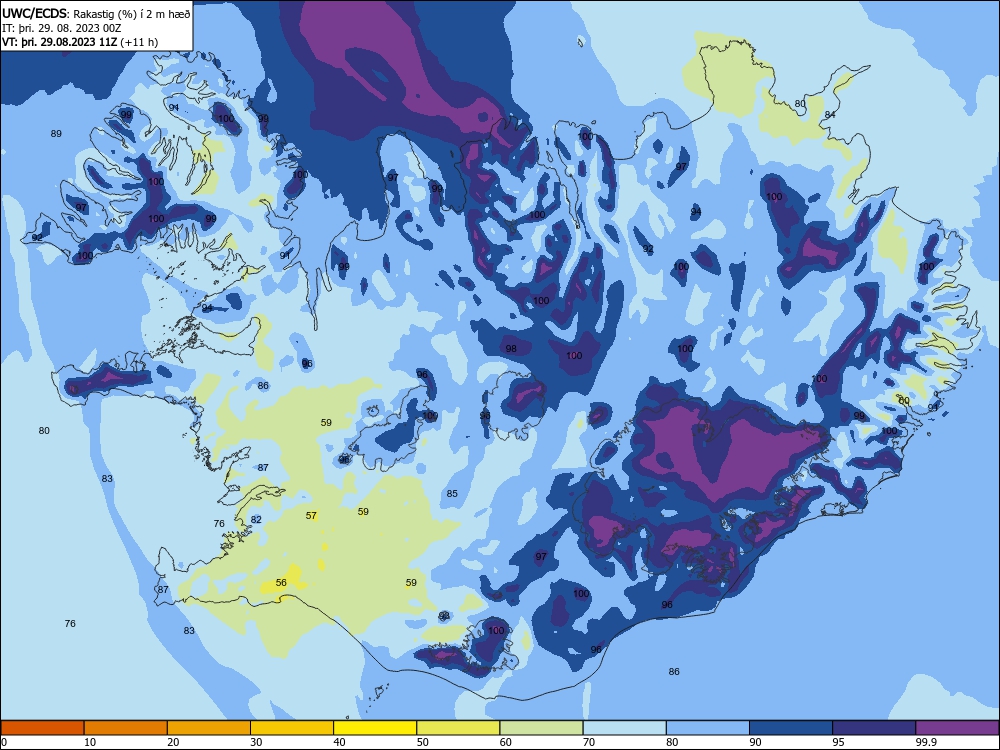Click the bright yellow 40–50 legend swatch

point(375,728)
